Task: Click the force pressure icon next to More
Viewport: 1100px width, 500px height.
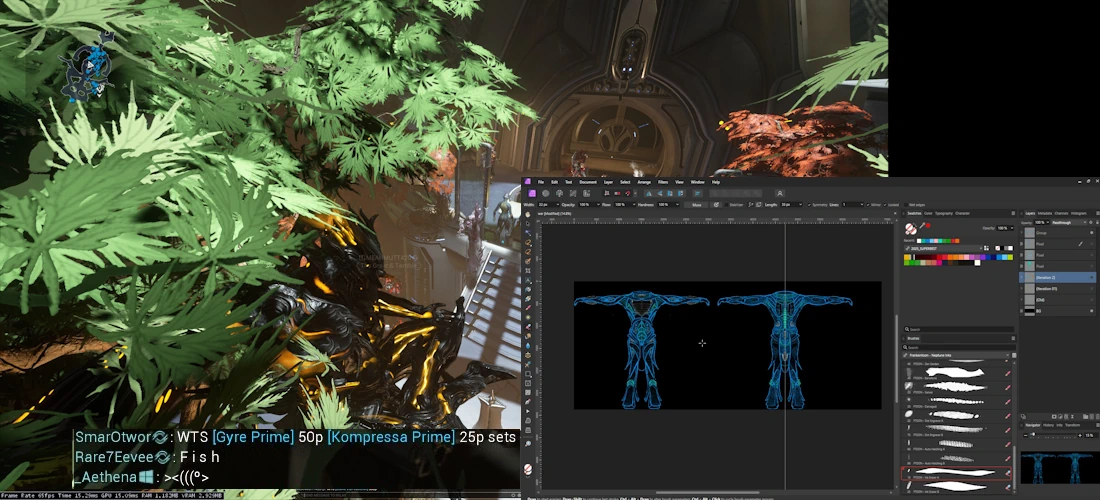Action: pyautogui.click(x=716, y=205)
